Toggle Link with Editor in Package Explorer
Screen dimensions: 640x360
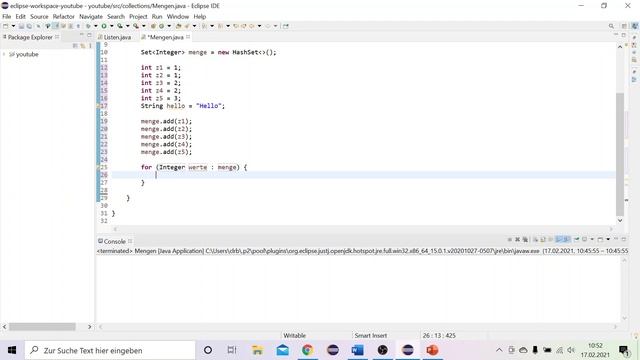(x=83, y=46)
